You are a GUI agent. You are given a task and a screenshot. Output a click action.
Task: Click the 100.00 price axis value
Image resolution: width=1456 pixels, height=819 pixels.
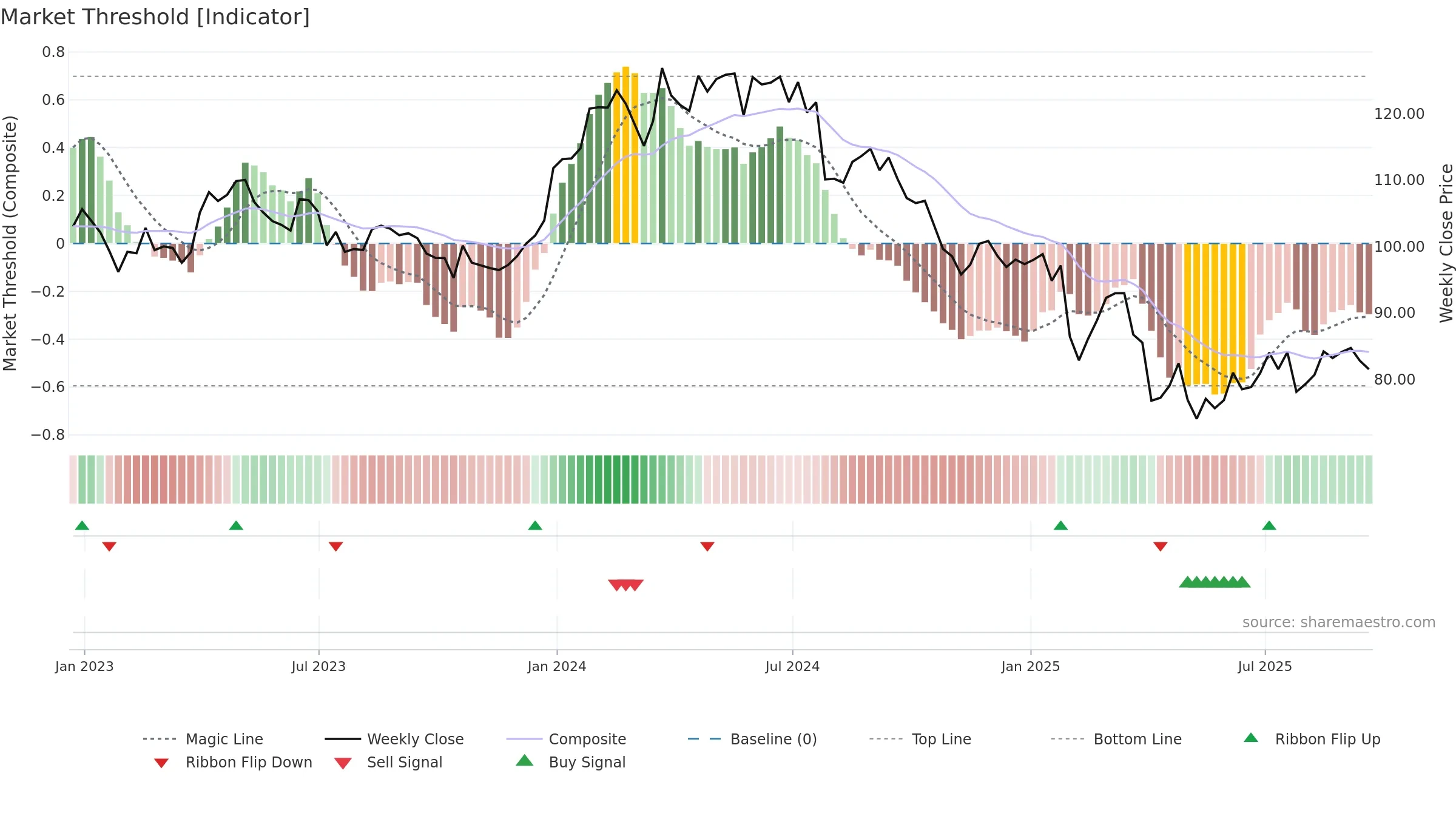[1399, 247]
